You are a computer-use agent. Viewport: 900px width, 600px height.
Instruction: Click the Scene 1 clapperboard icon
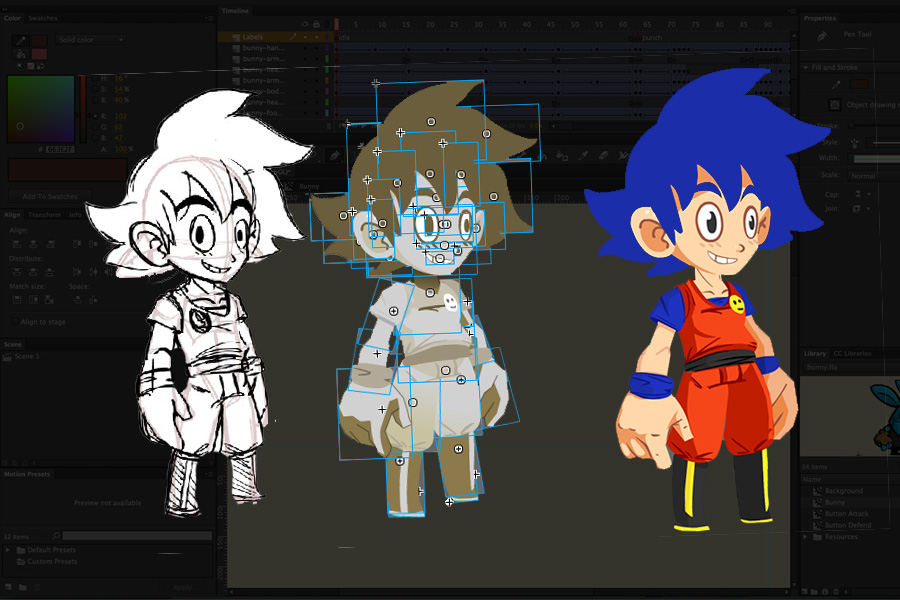[8, 357]
